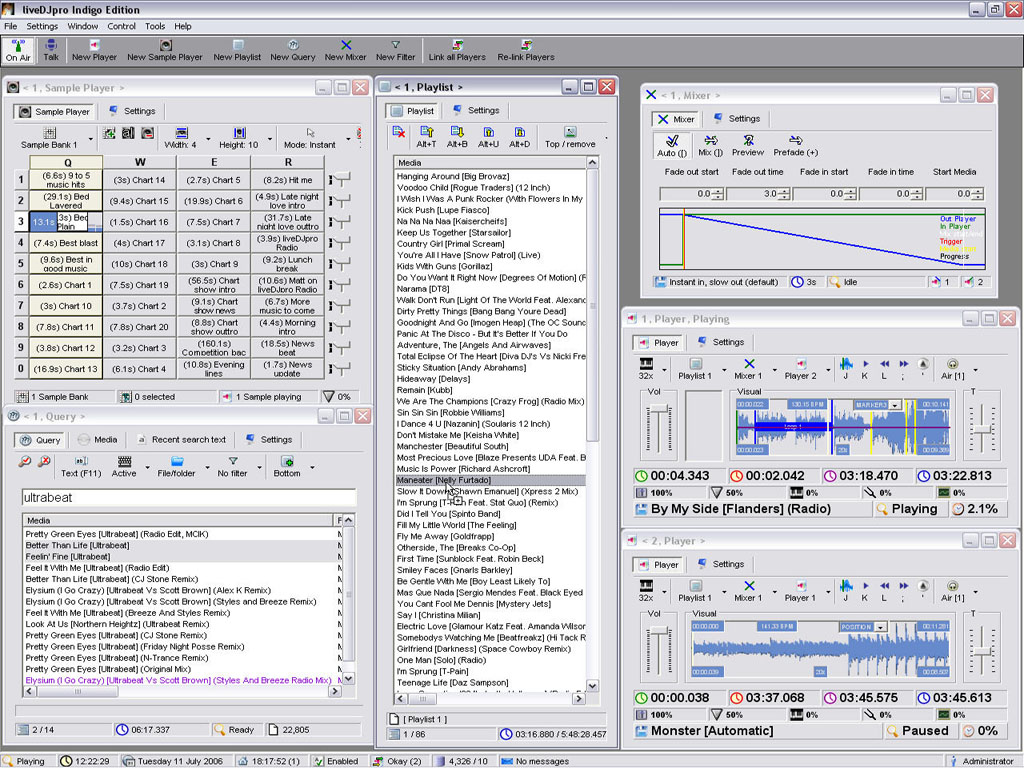Open a new query with New Query
The width and height of the screenshot is (1024, 768).
(293, 45)
